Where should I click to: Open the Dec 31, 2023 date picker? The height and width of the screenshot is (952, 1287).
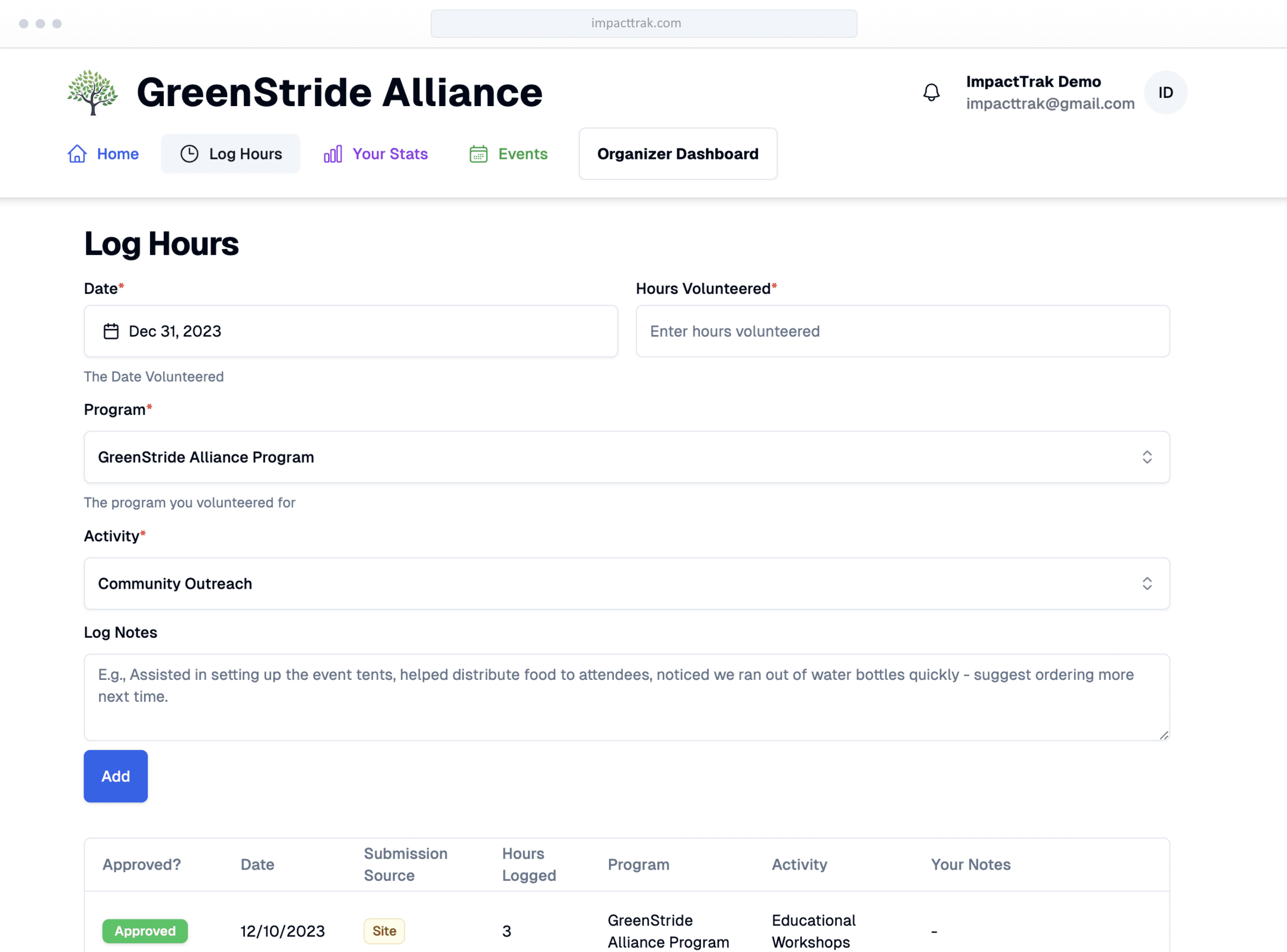click(350, 331)
